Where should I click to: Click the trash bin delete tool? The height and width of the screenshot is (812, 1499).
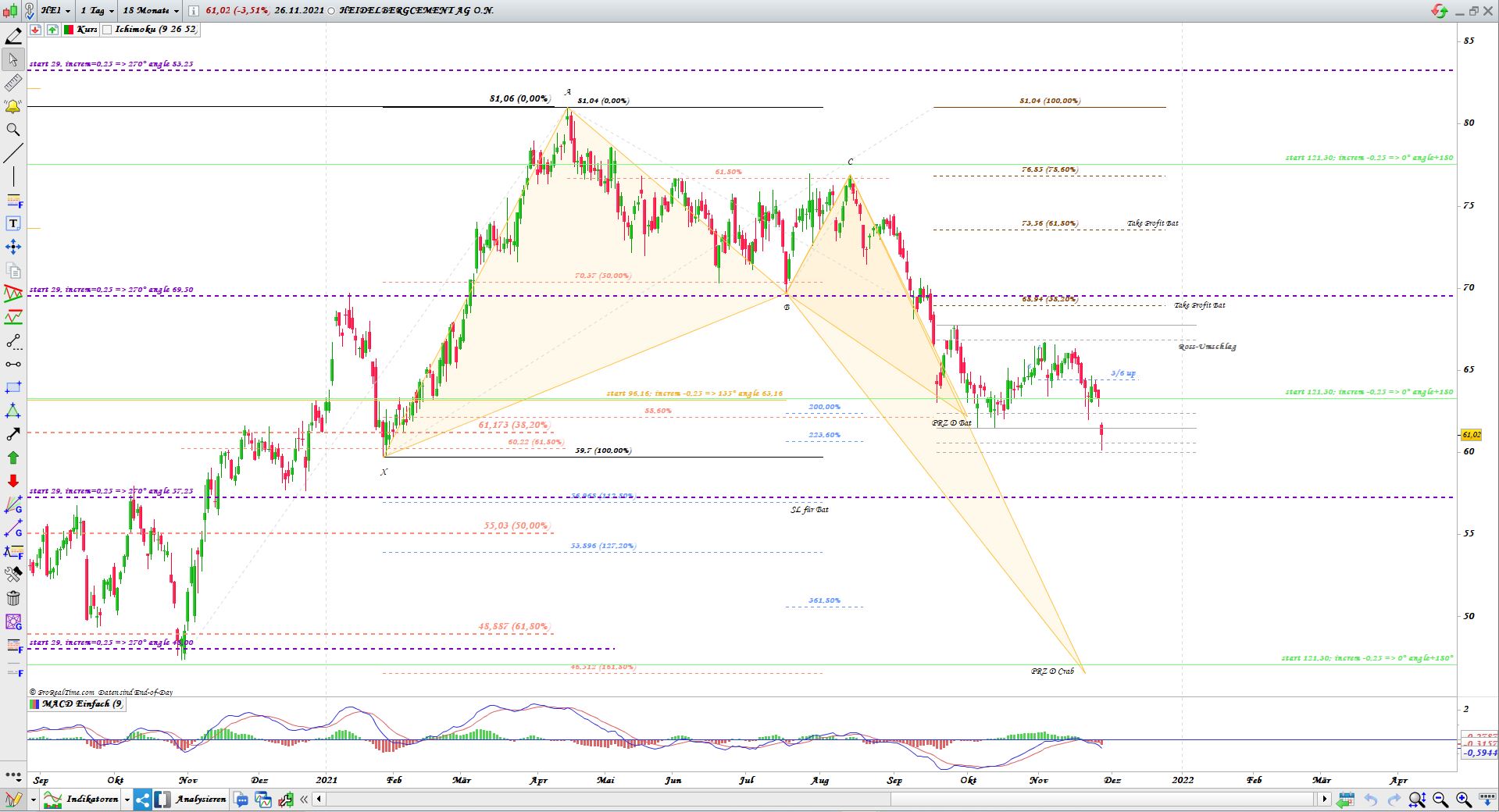(x=13, y=599)
